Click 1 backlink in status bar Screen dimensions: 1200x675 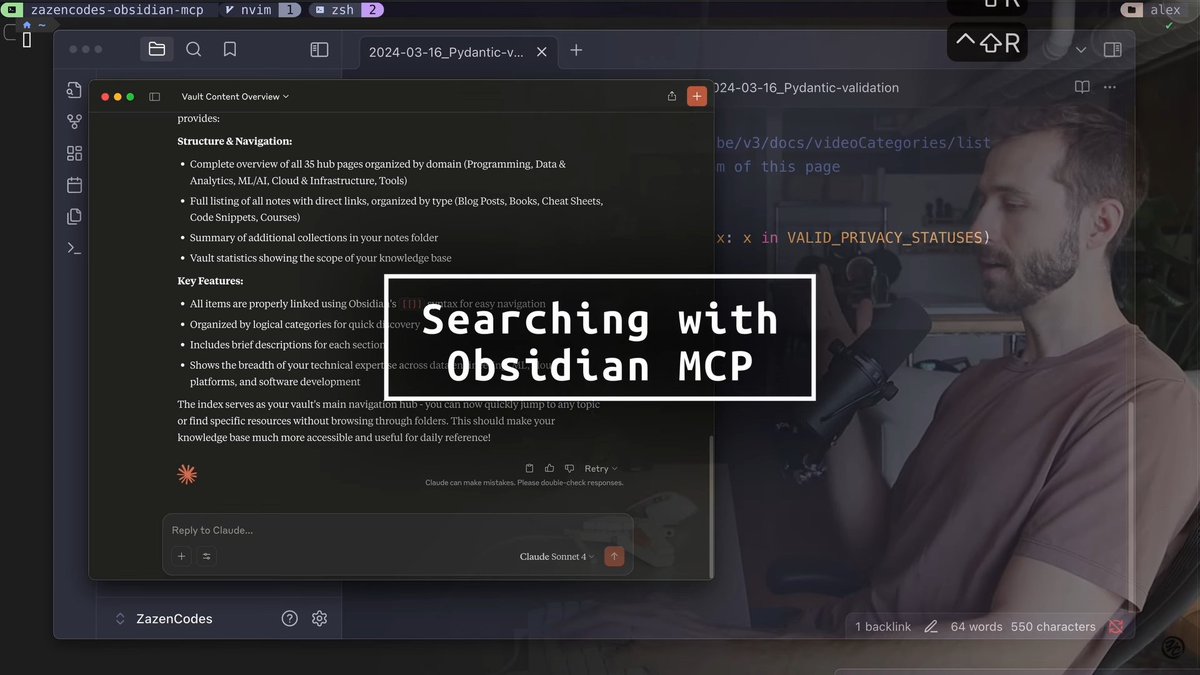click(x=883, y=627)
